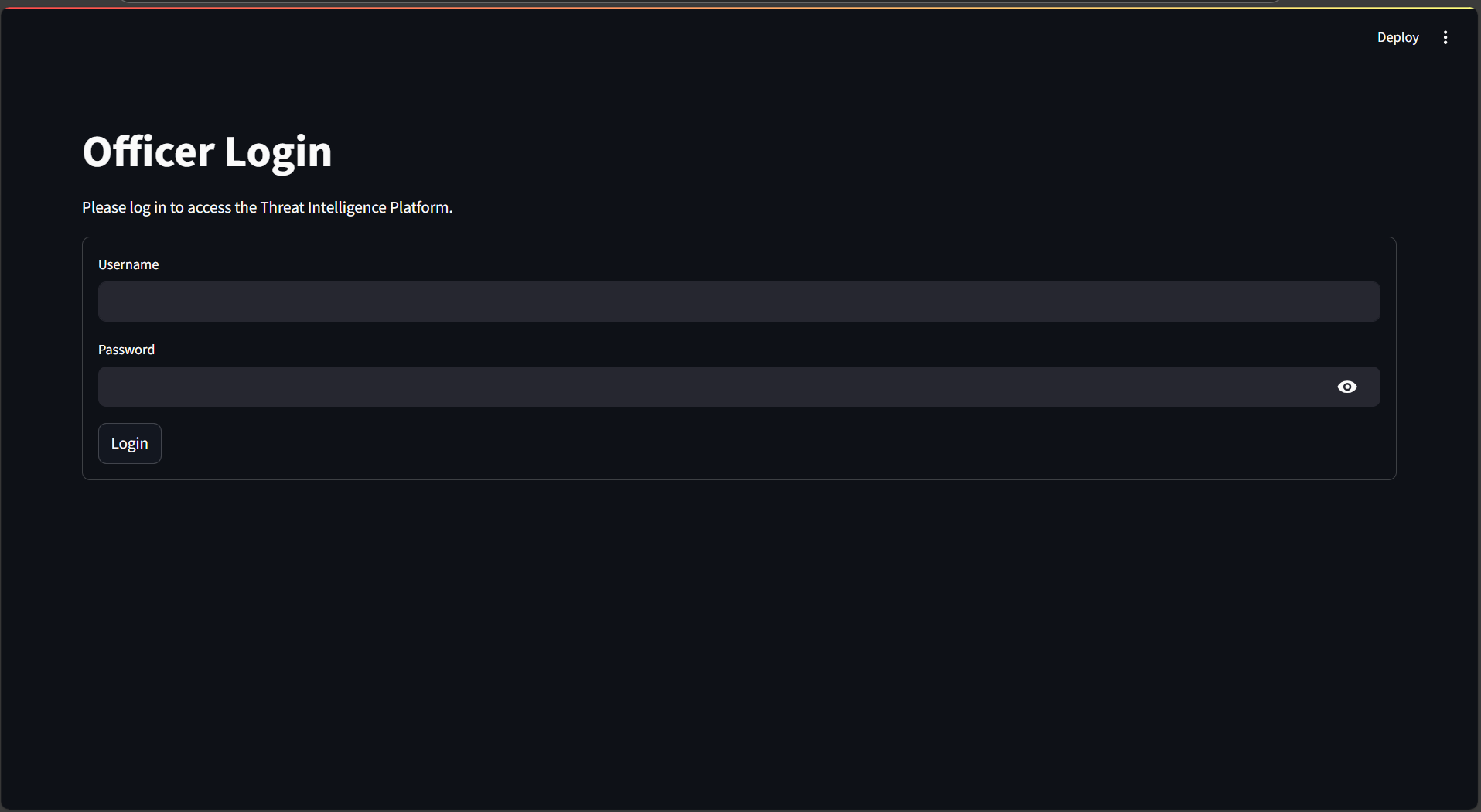Click the right end of the Username field
This screenshot has height=812, width=1481.
pyautogui.click(x=1346, y=302)
